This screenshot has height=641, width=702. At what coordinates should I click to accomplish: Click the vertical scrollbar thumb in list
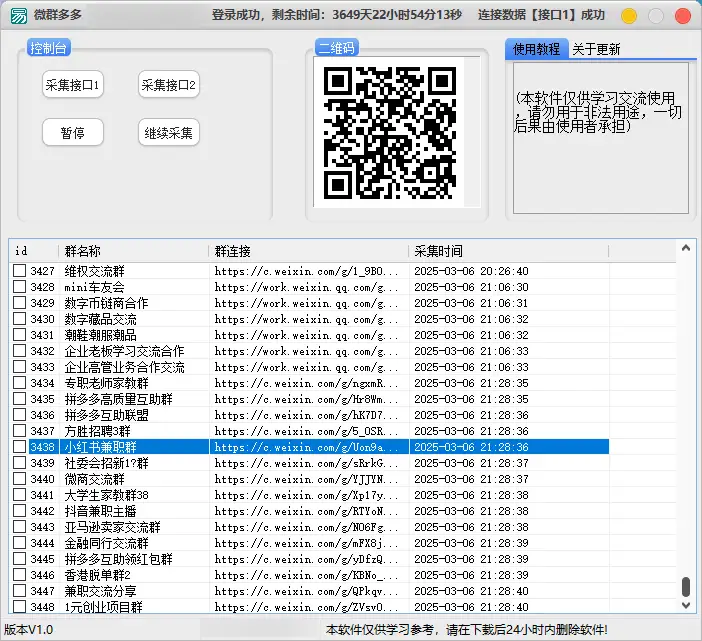(686, 587)
